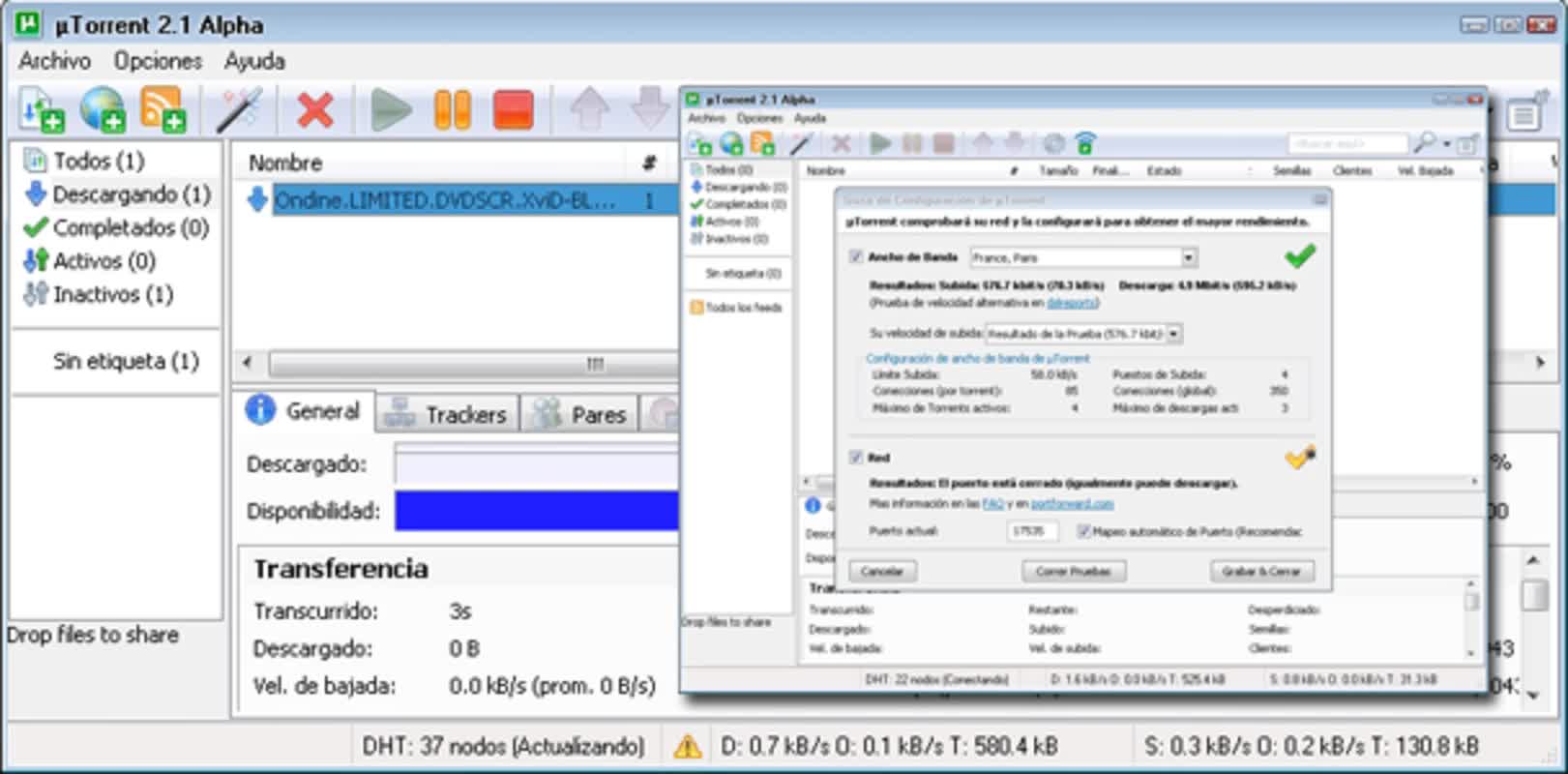The image size is (1568, 774).
Task: Open France, Paris server dropdown
Action: point(1189,257)
